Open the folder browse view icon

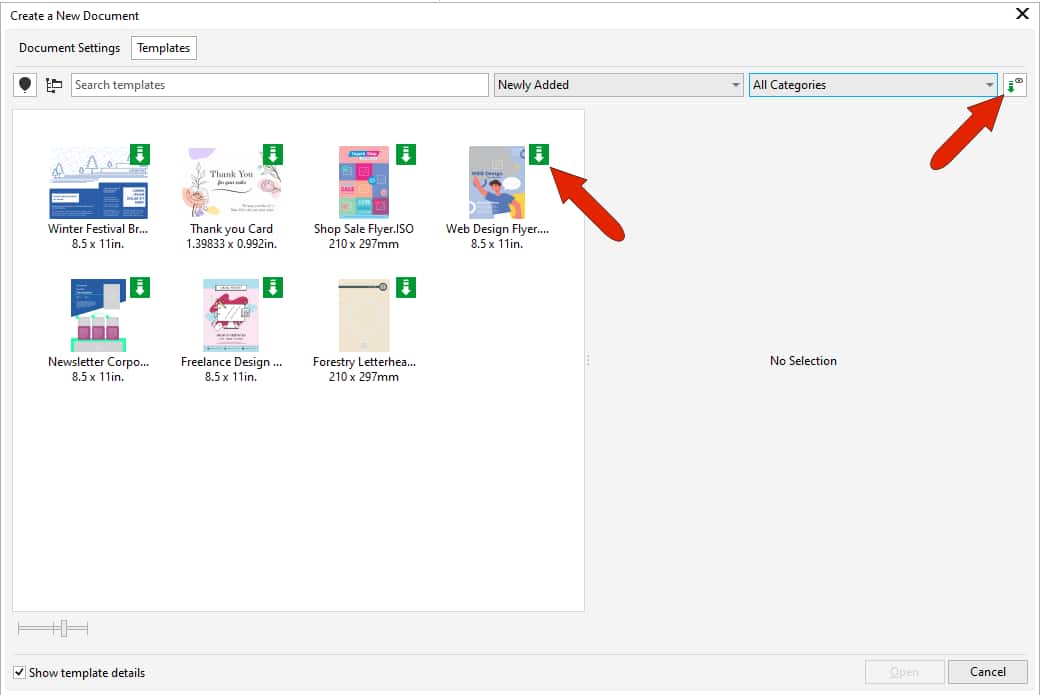click(54, 84)
